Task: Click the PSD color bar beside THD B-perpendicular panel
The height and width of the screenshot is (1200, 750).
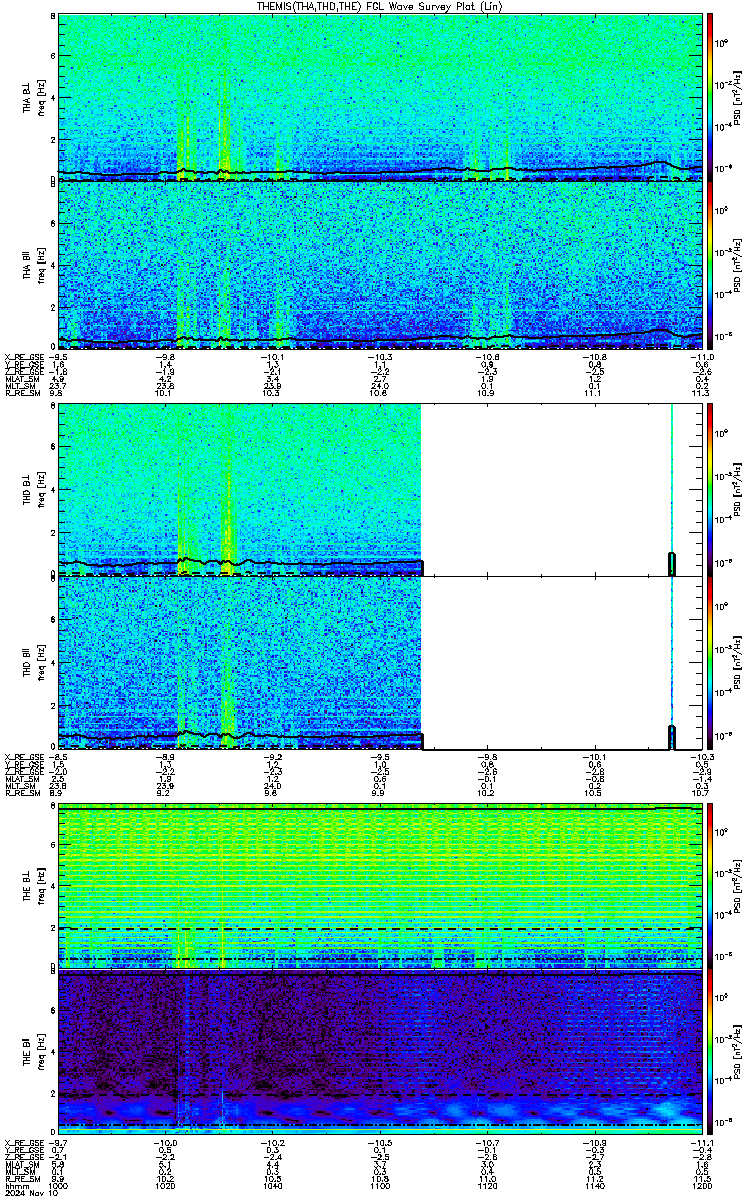Action: [710, 489]
